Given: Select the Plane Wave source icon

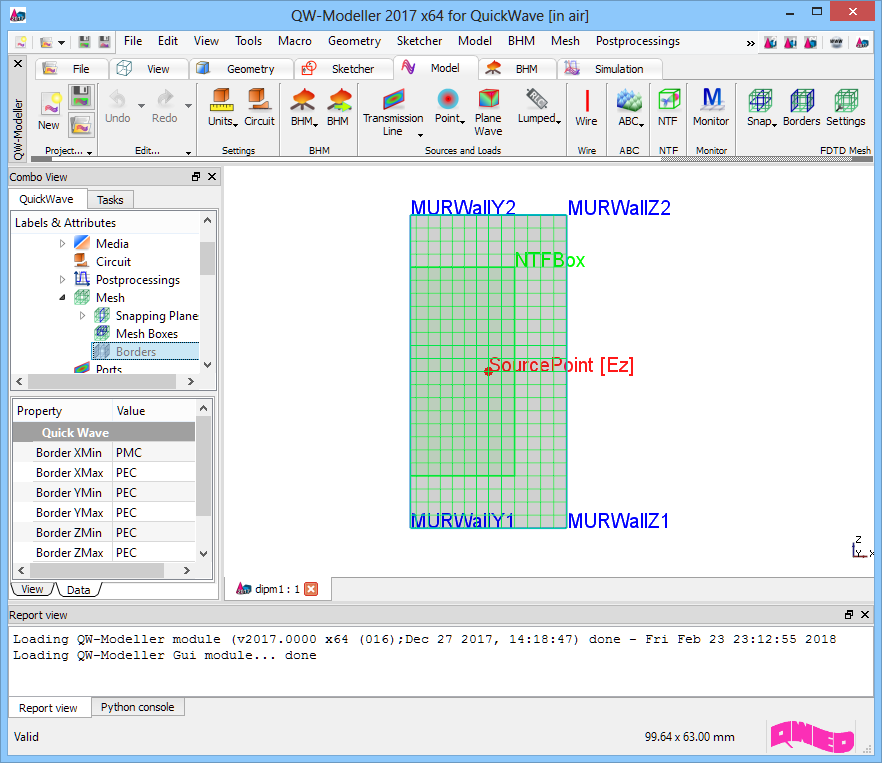Looking at the screenshot, I should [x=488, y=100].
